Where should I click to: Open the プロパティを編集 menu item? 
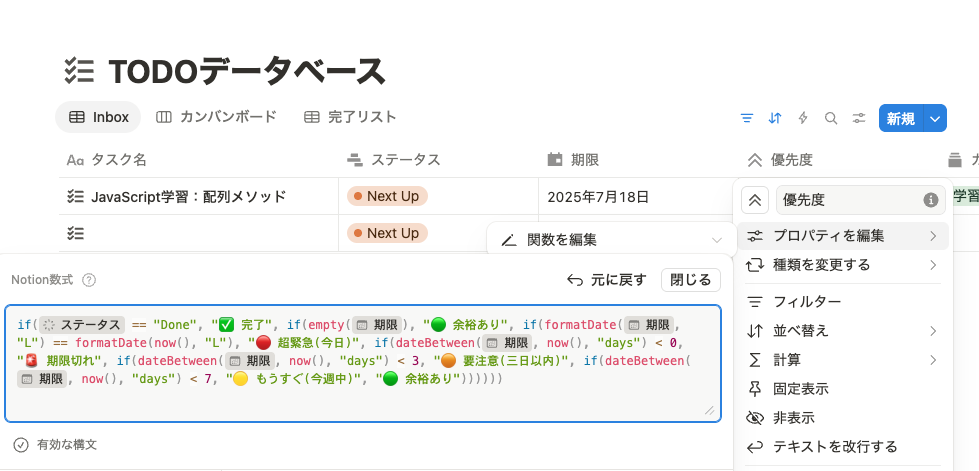tap(842, 236)
